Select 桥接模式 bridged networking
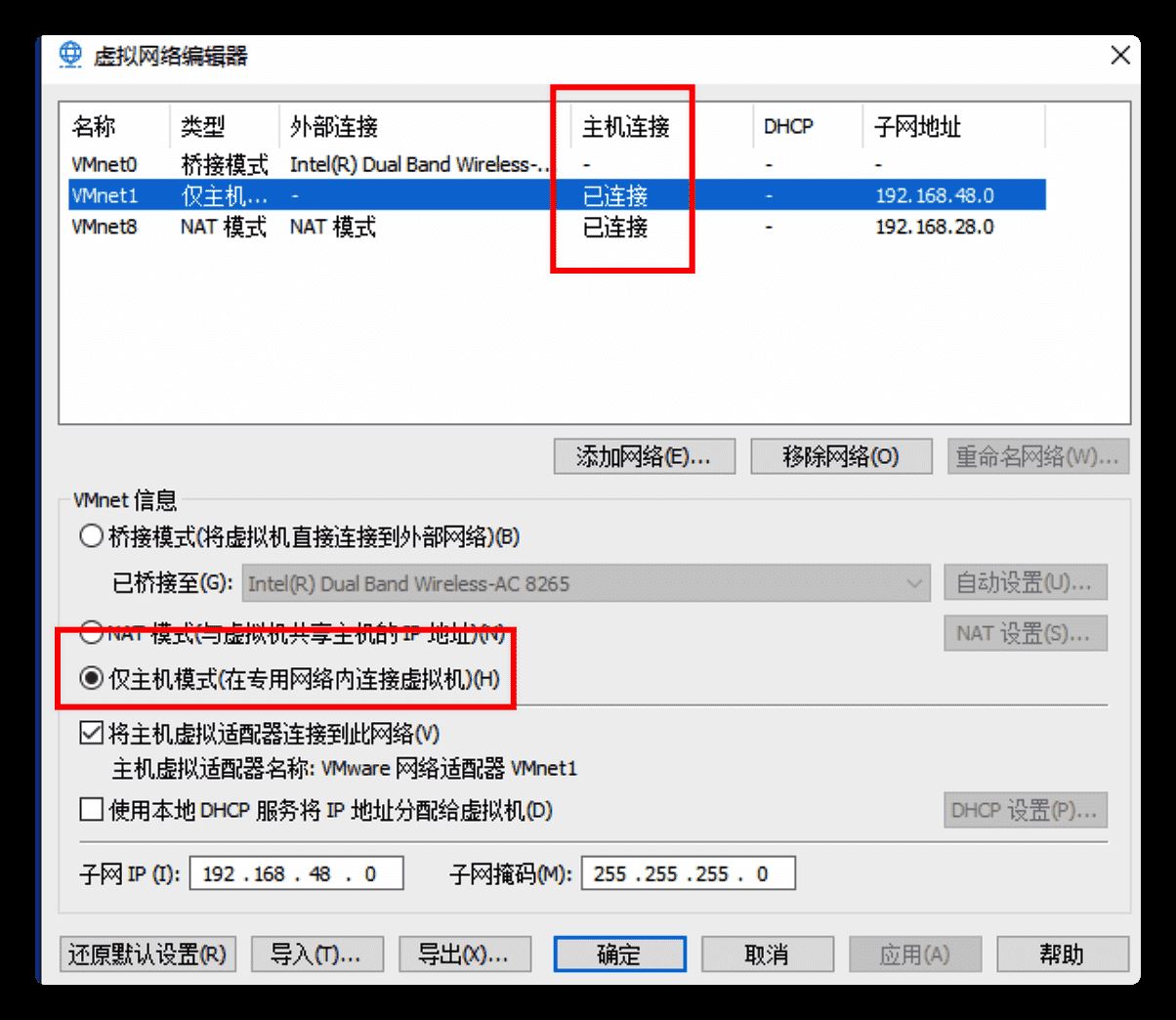 pyautogui.click(x=91, y=536)
